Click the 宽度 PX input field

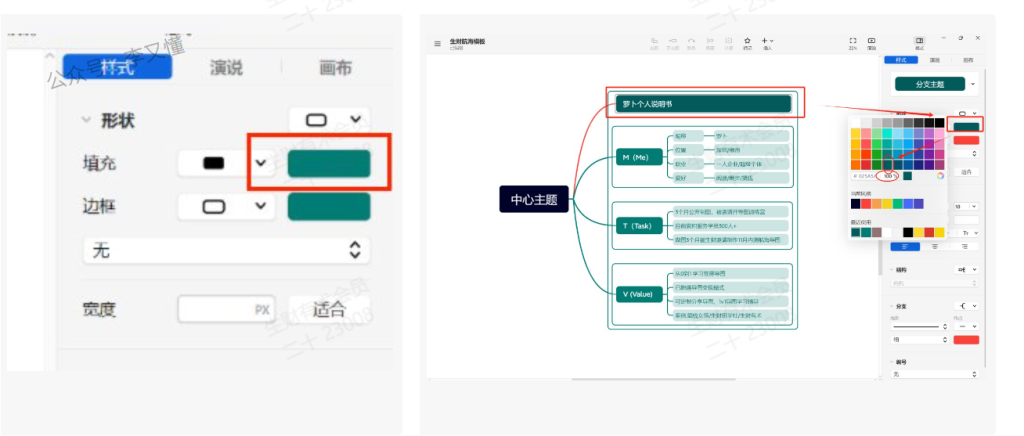[227, 309]
